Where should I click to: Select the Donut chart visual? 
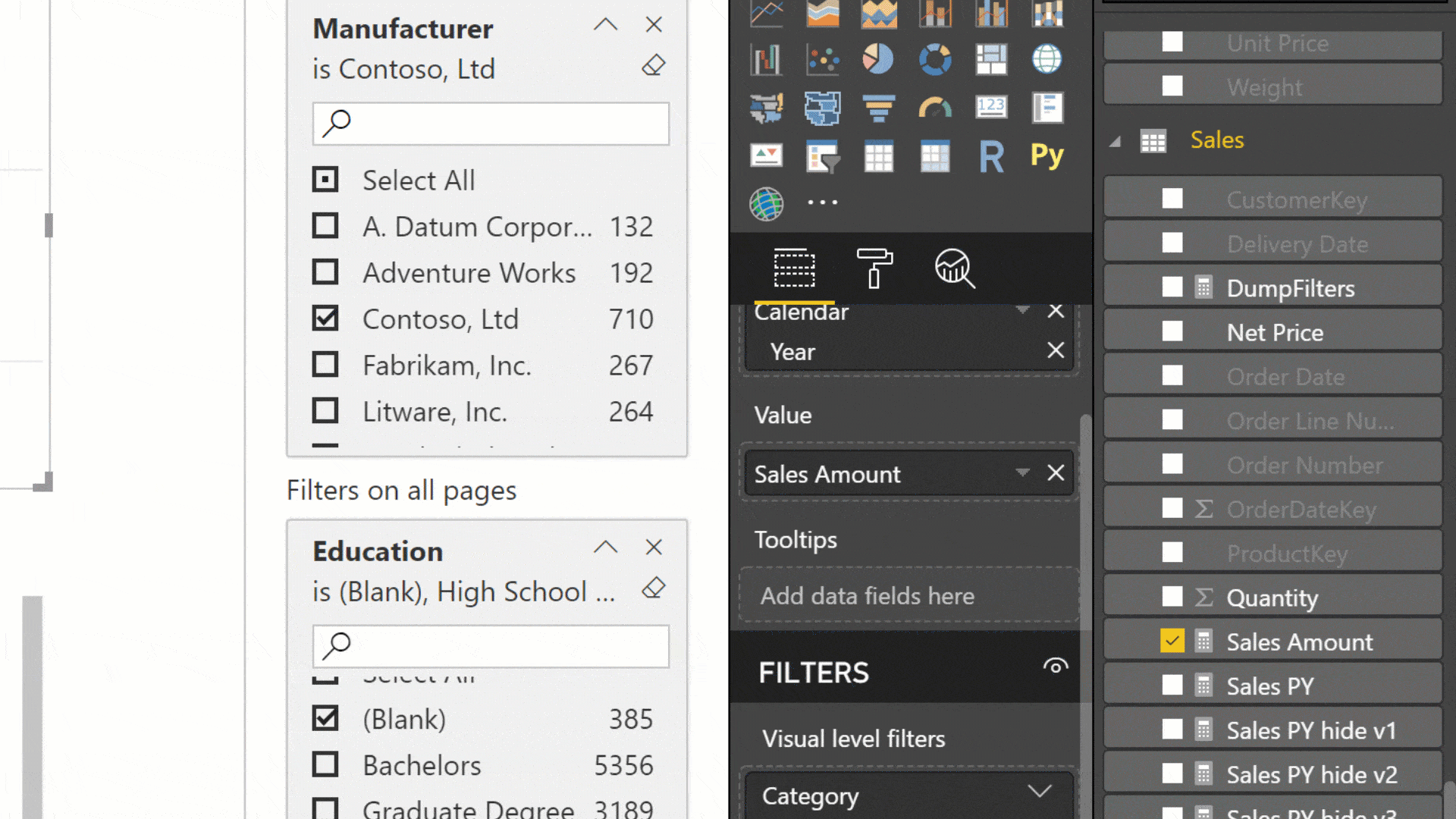point(935,60)
